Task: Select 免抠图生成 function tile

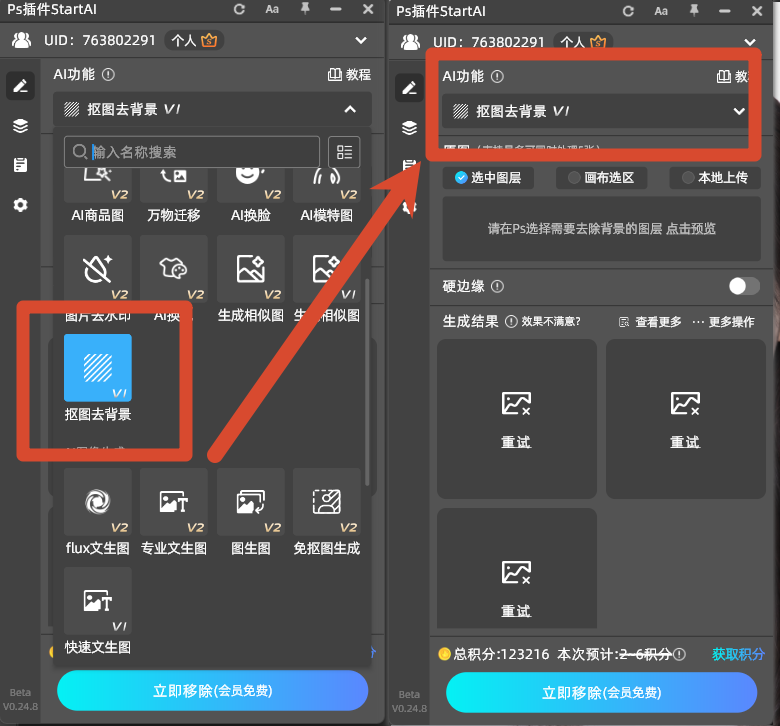Action: (327, 512)
